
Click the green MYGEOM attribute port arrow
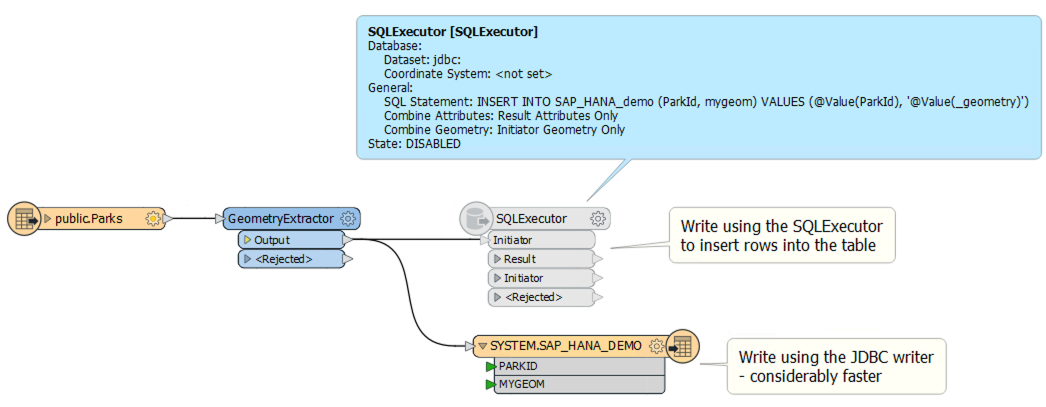coord(491,384)
